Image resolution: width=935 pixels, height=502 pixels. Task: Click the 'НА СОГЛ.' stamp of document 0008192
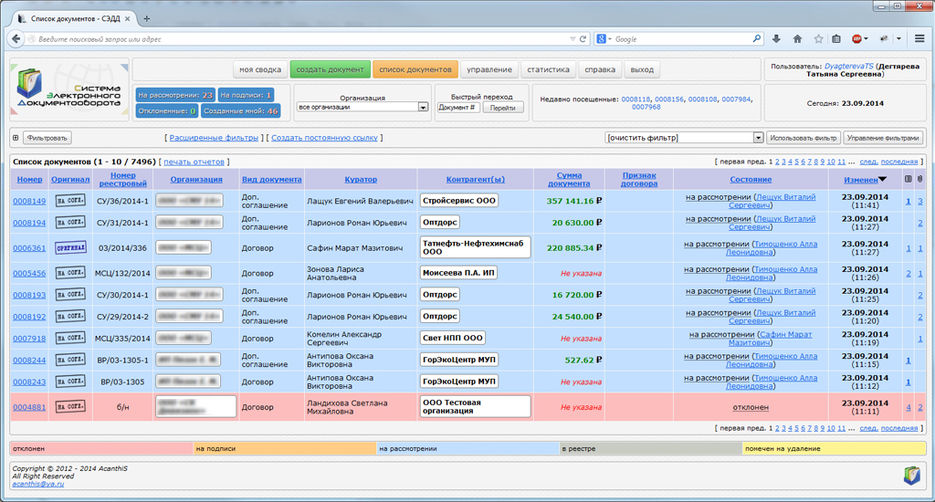70,317
